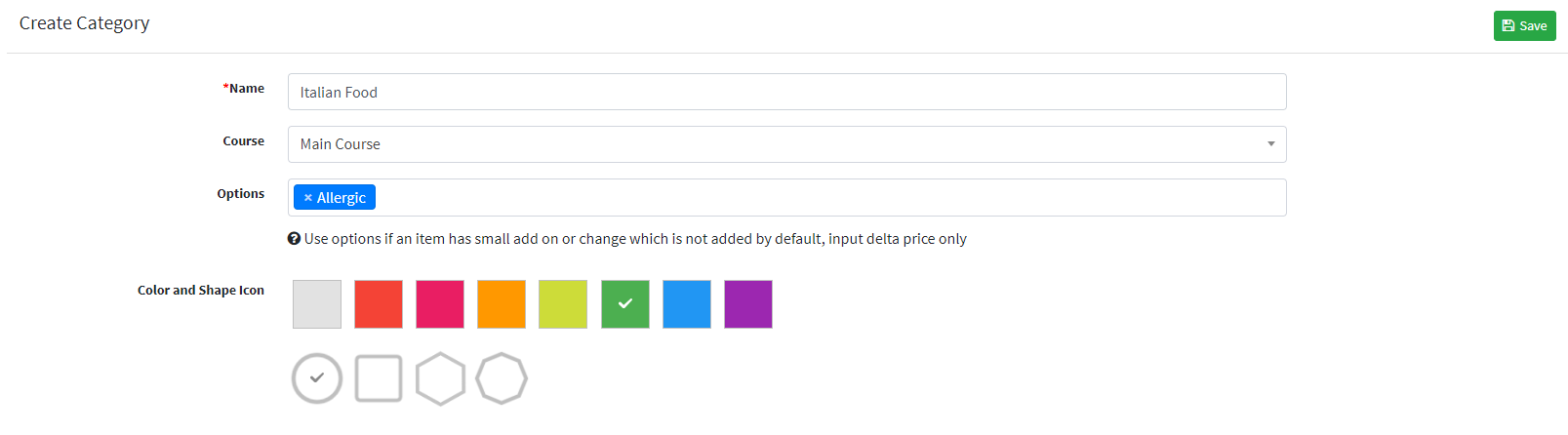Image resolution: width=1568 pixels, height=435 pixels.
Task: Select the blue color swatch
Action: click(687, 304)
